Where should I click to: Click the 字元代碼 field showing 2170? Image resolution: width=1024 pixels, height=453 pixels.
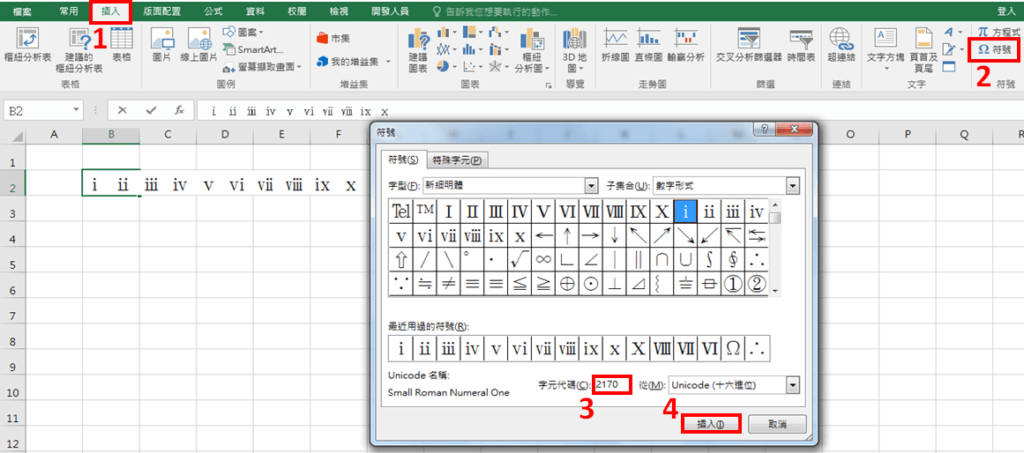(x=611, y=384)
